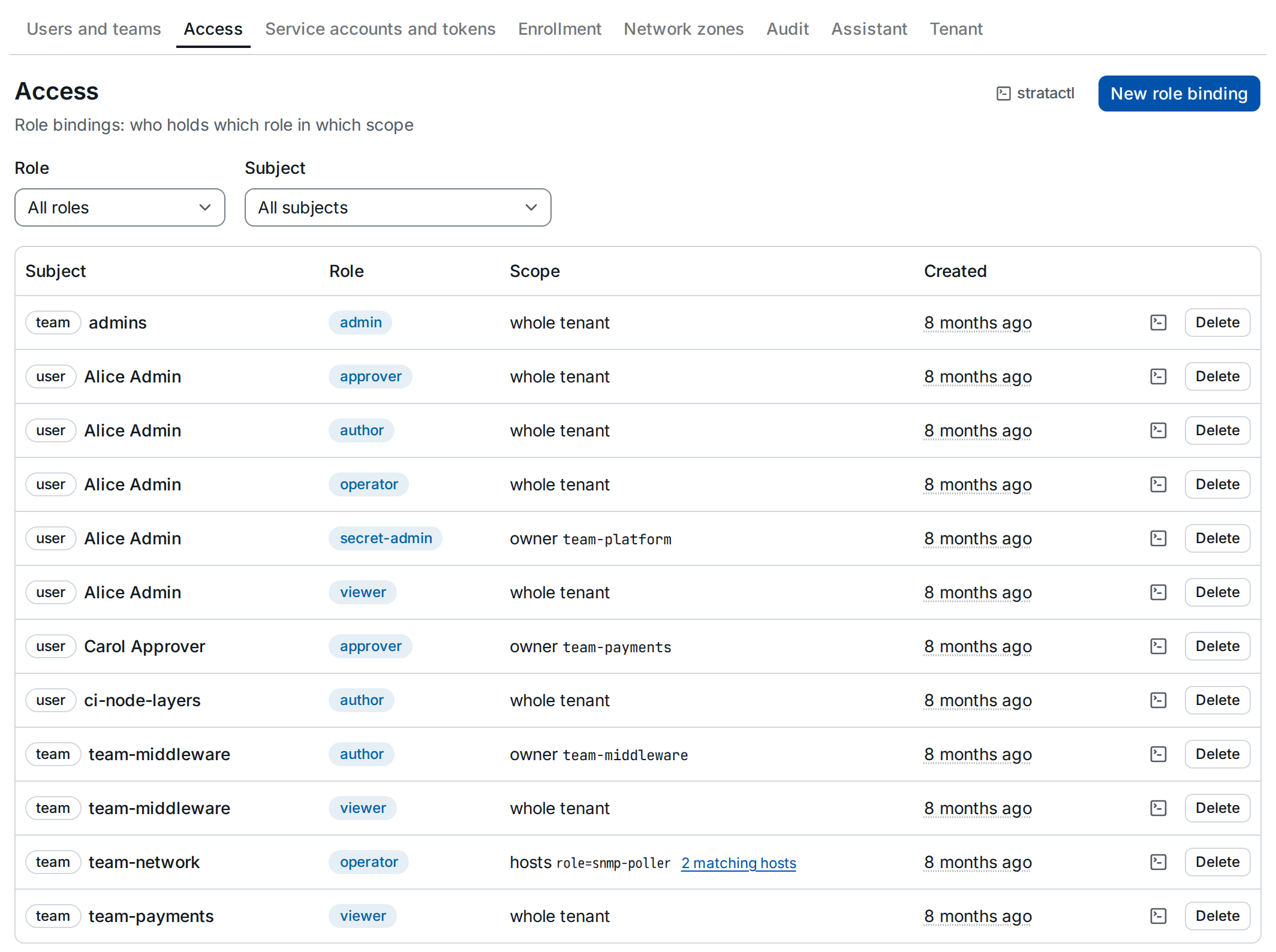Click Carol Approver's approver role badge
The height and width of the screenshot is (952, 1276).
click(x=371, y=646)
